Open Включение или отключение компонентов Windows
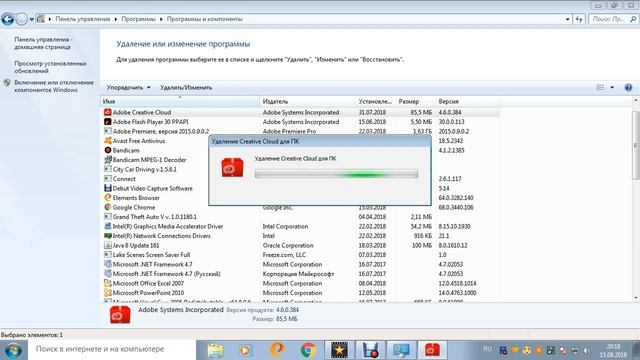The height and width of the screenshot is (360, 640). [x=54, y=86]
